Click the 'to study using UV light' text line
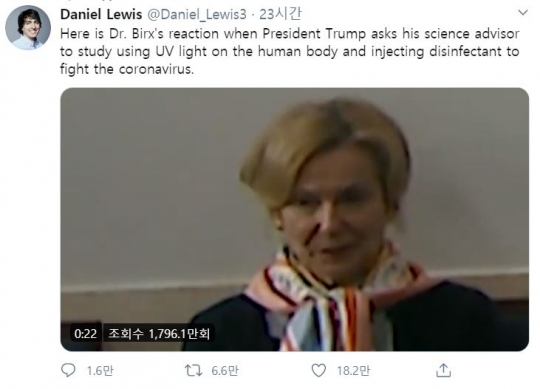The image size is (540, 389). [x=290, y=52]
